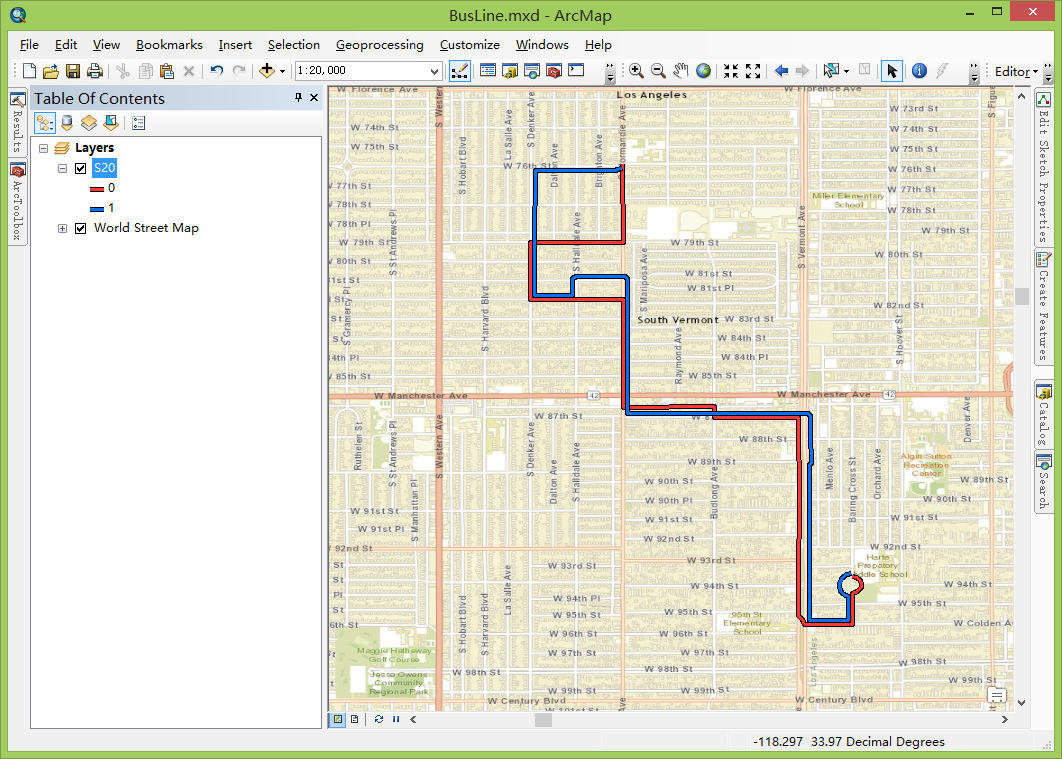Collapse the S20 layer legend
Screen dimensions: 1062x759
pos(62,168)
